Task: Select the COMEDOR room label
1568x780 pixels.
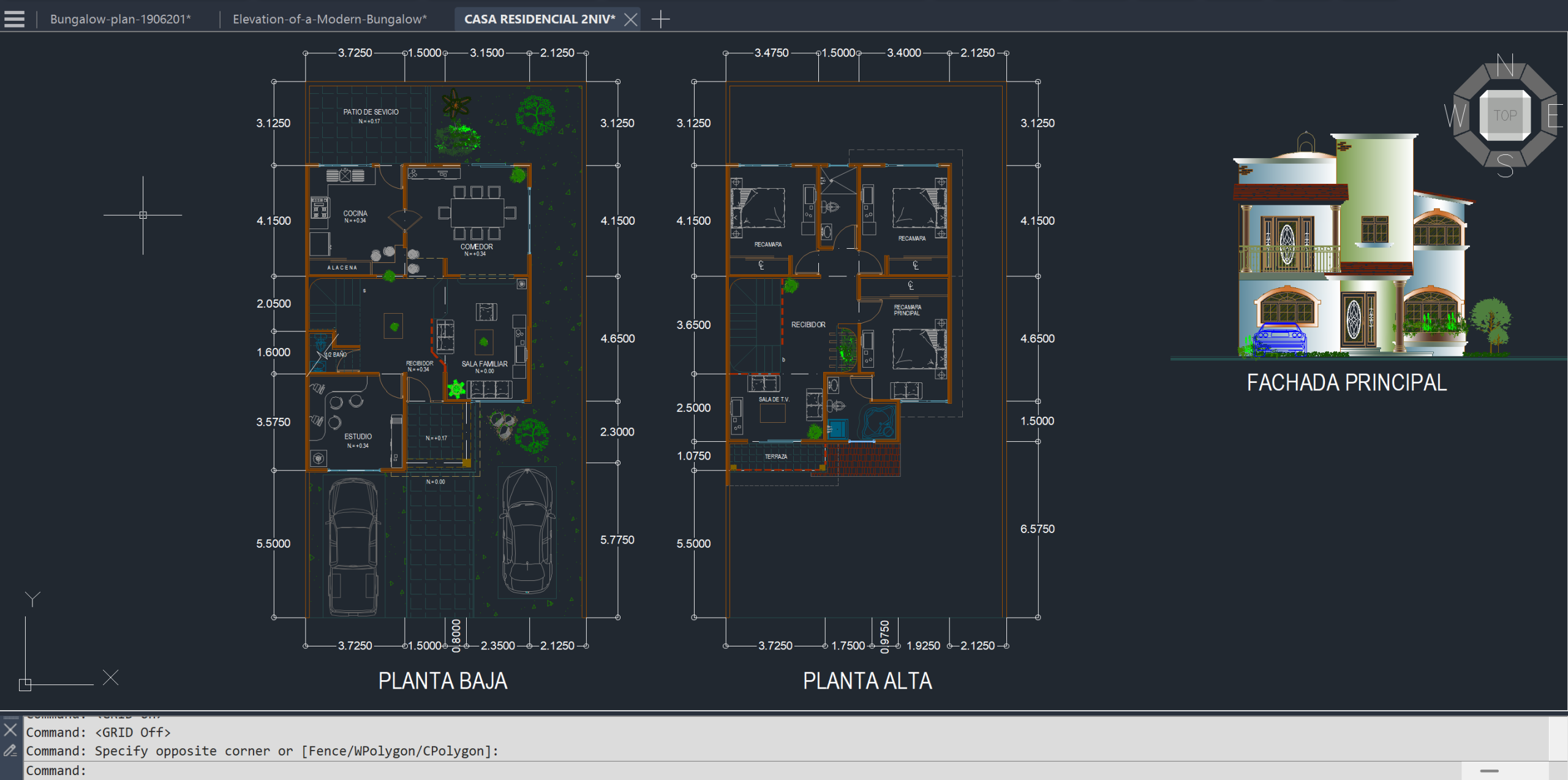Action: coord(477,247)
